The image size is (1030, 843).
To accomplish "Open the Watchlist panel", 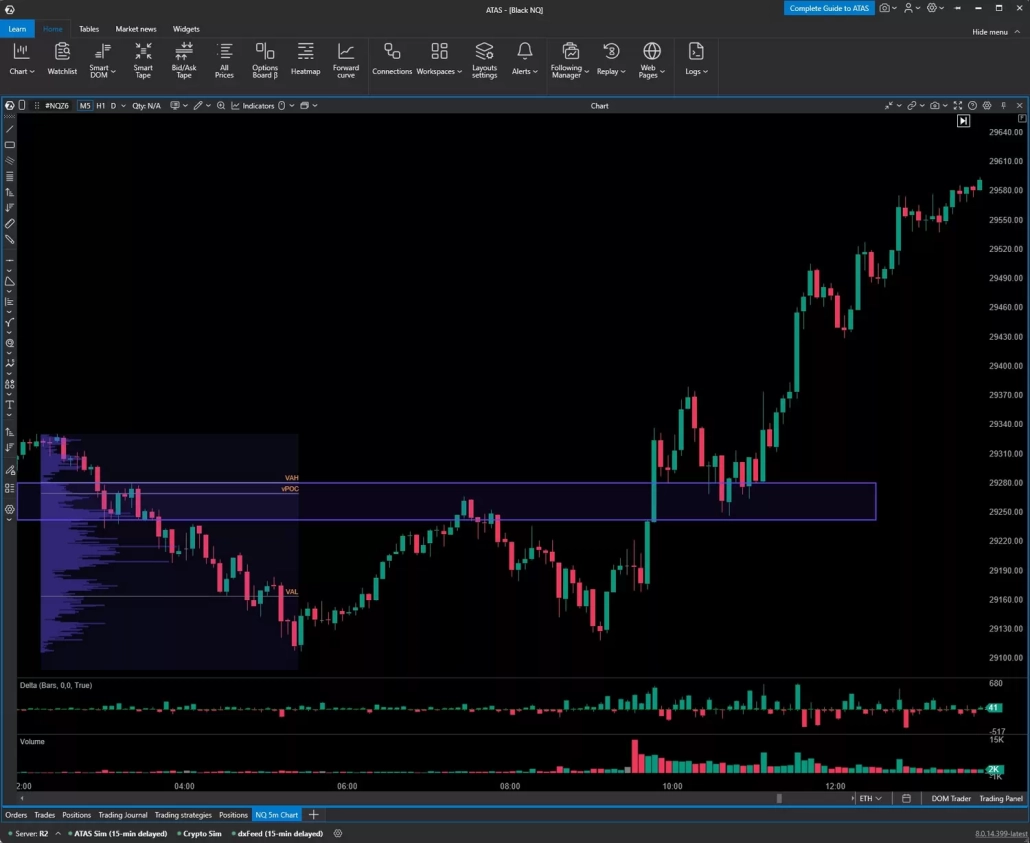I will 62,60.
